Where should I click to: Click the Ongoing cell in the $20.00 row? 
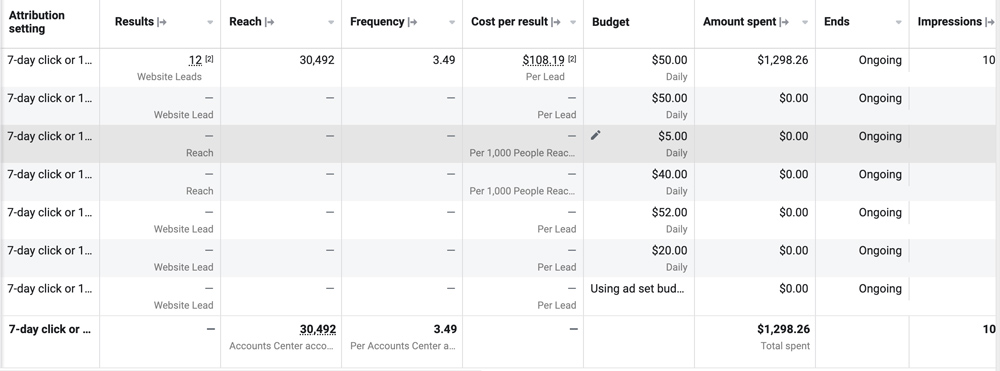click(880, 251)
